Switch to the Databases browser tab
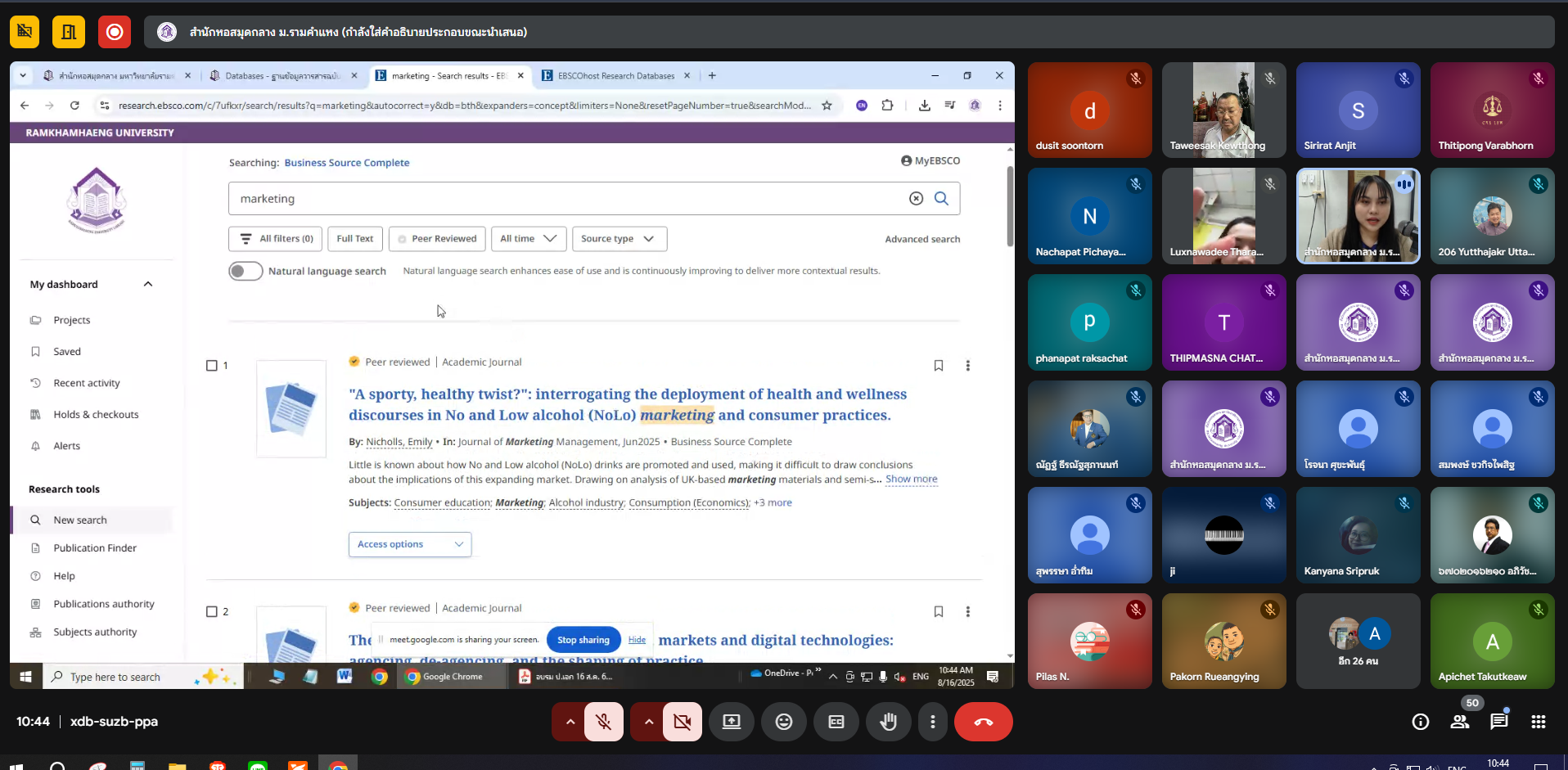The height and width of the screenshot is (770, 1568). [x=283, y=75]
